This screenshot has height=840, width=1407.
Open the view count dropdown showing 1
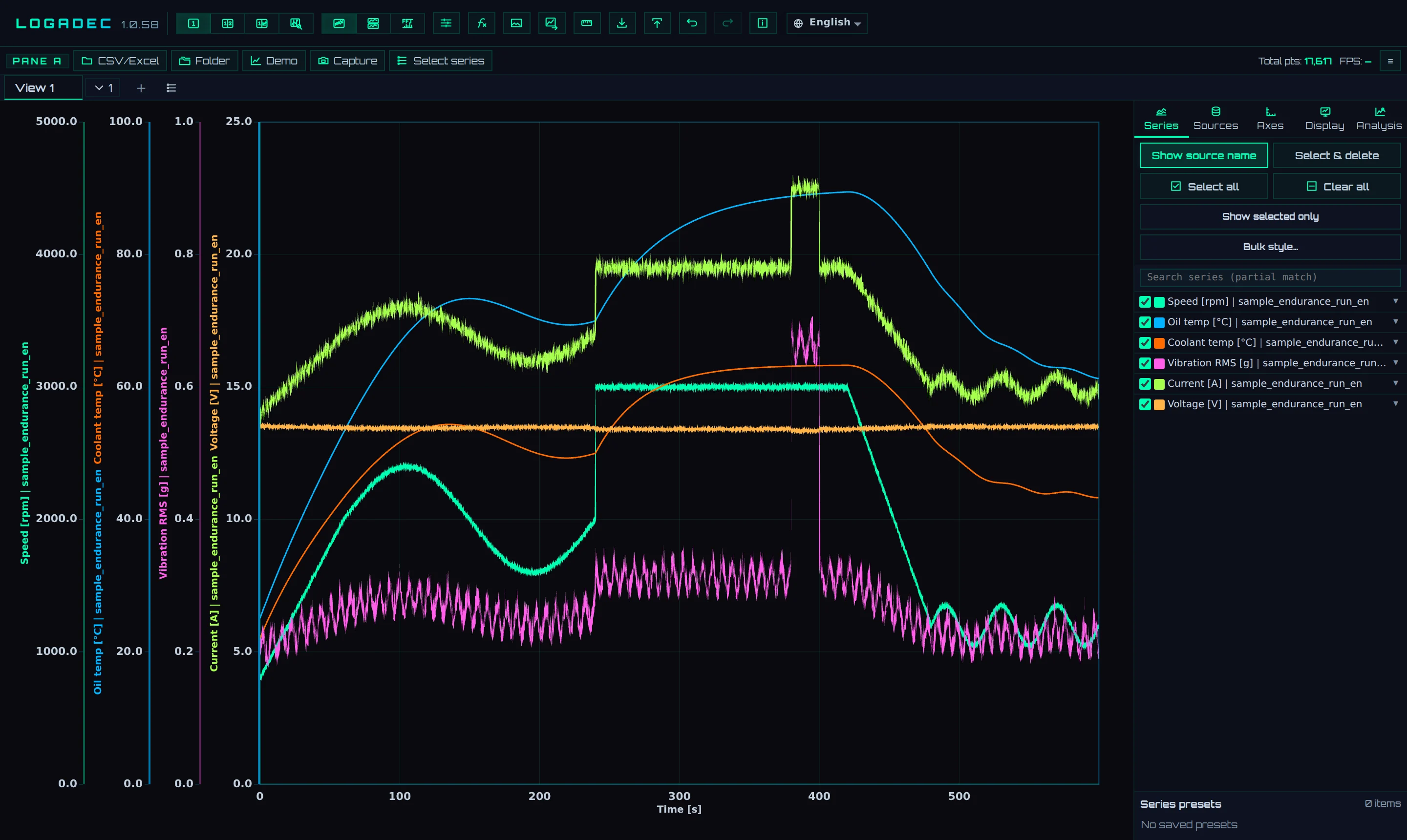click(104, 88)
